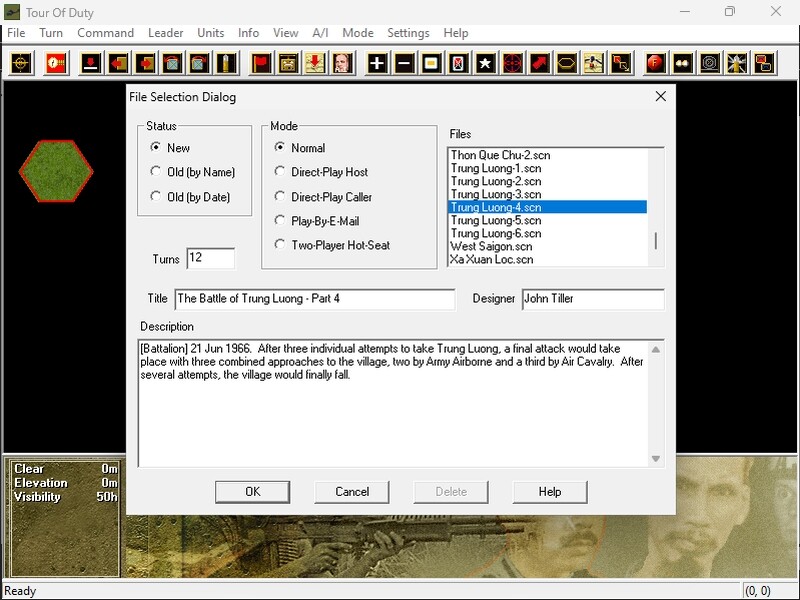This screenshot has height=600, width=800.
Task: Click the red-and-white unit card icon
Action: click(458, 64)
